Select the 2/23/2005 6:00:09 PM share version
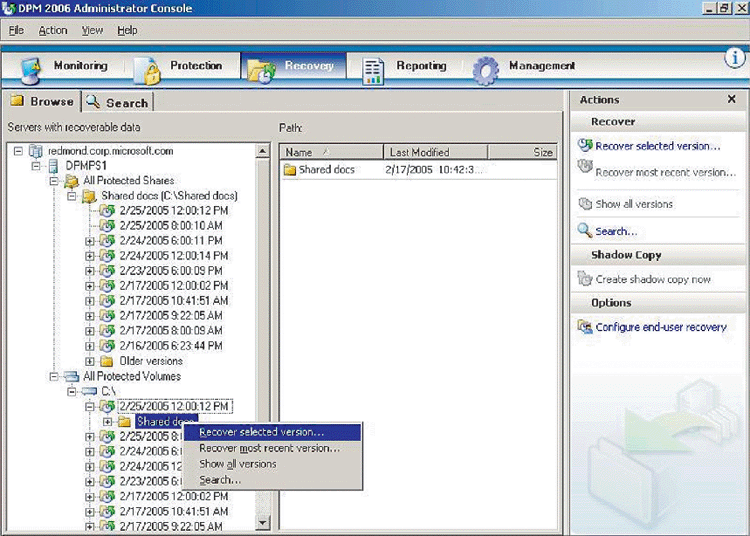Viewport: 750px width, 536px height. pos(171,271)
